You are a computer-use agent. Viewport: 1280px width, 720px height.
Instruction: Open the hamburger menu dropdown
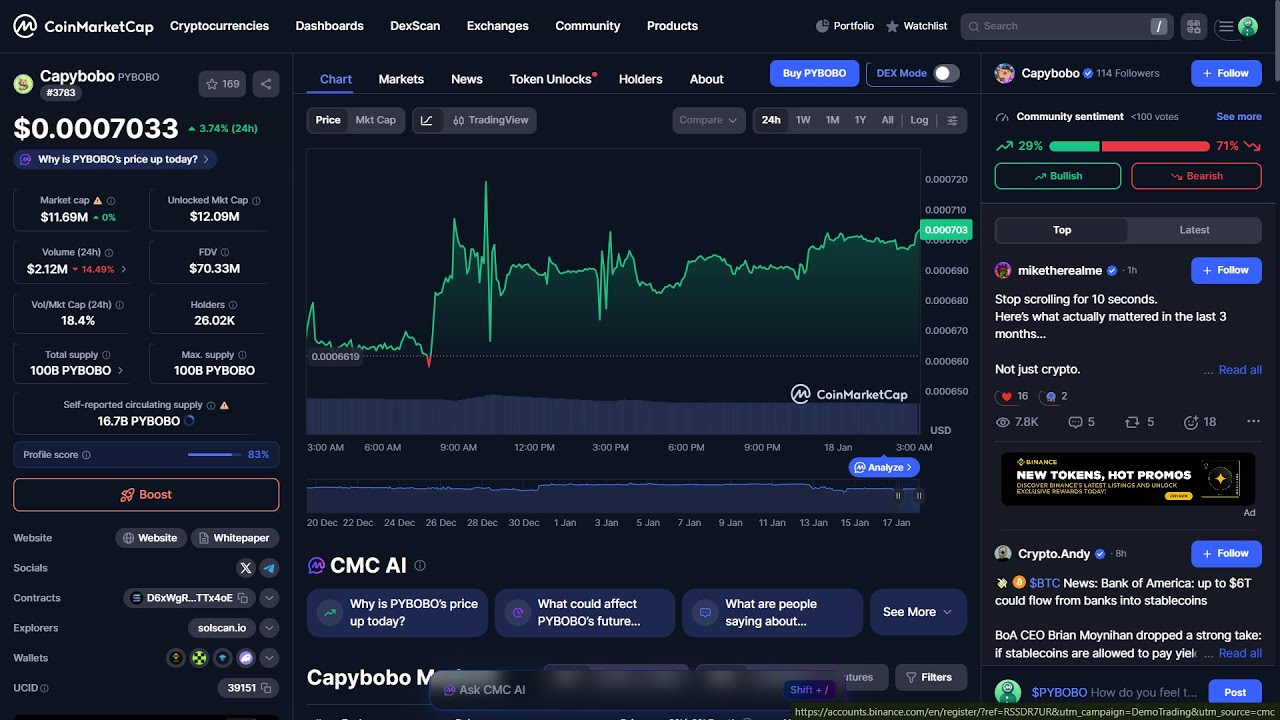(x=1225, y=27)
